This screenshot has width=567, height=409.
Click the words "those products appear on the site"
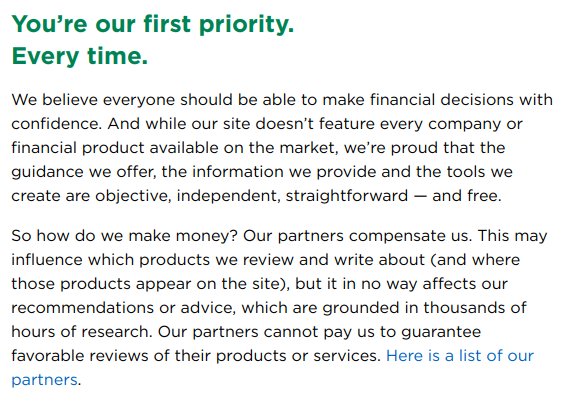pyautogui.click(x=148, y=284)
